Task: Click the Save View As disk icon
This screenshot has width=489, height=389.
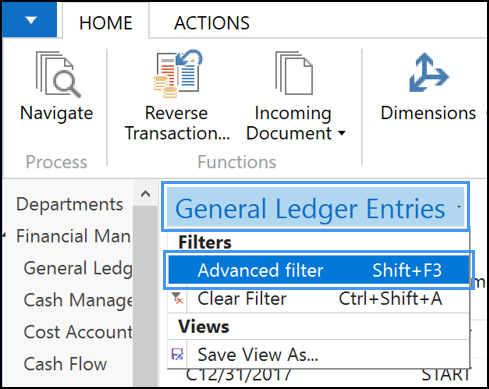Action: pyautogui.click(x=177, y=354)
